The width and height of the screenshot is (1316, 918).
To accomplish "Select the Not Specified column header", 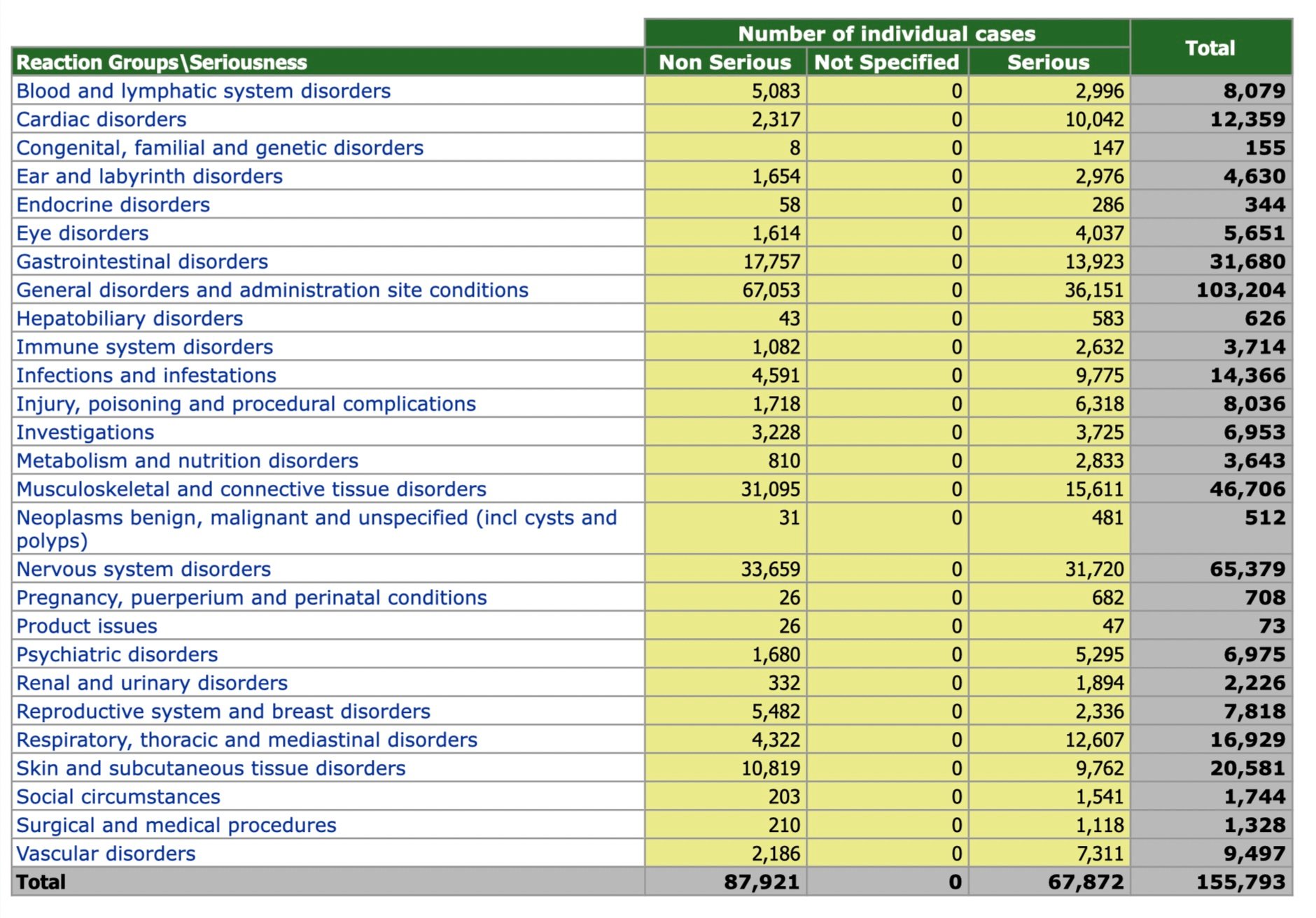I will [x=886, y=62].
